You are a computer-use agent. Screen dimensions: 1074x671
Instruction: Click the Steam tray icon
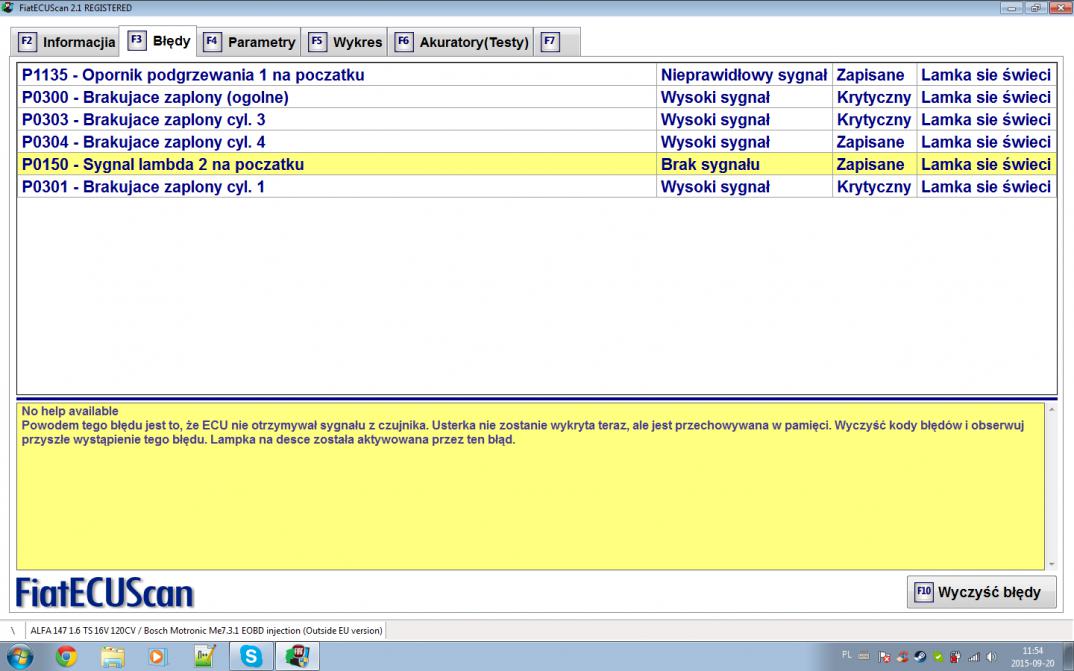pyautogui.click(x=921, y=657)
